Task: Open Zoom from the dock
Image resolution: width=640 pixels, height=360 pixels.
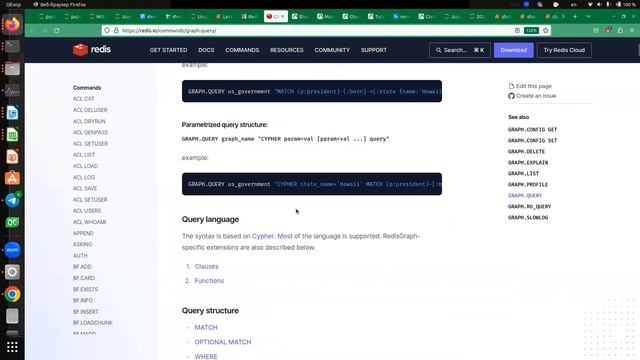Action: pos(12,250)
